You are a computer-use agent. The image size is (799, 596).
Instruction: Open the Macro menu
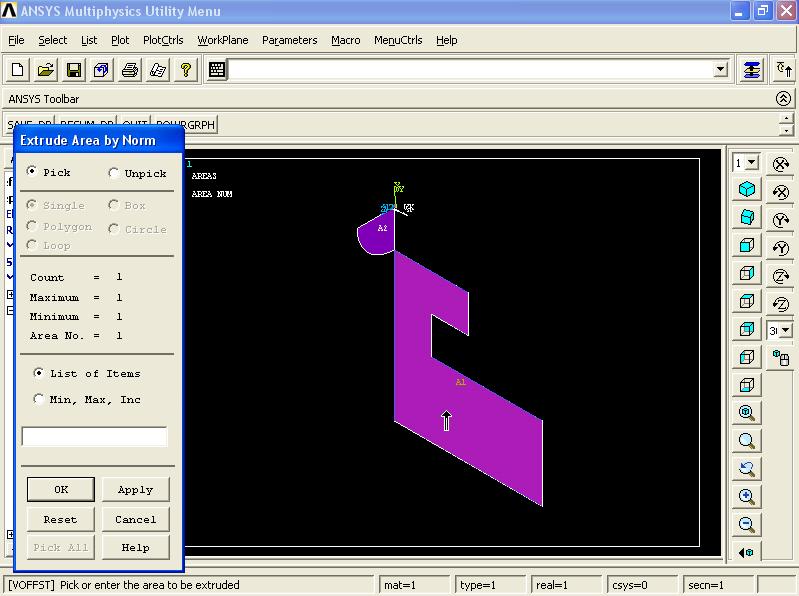click(345, 40)
